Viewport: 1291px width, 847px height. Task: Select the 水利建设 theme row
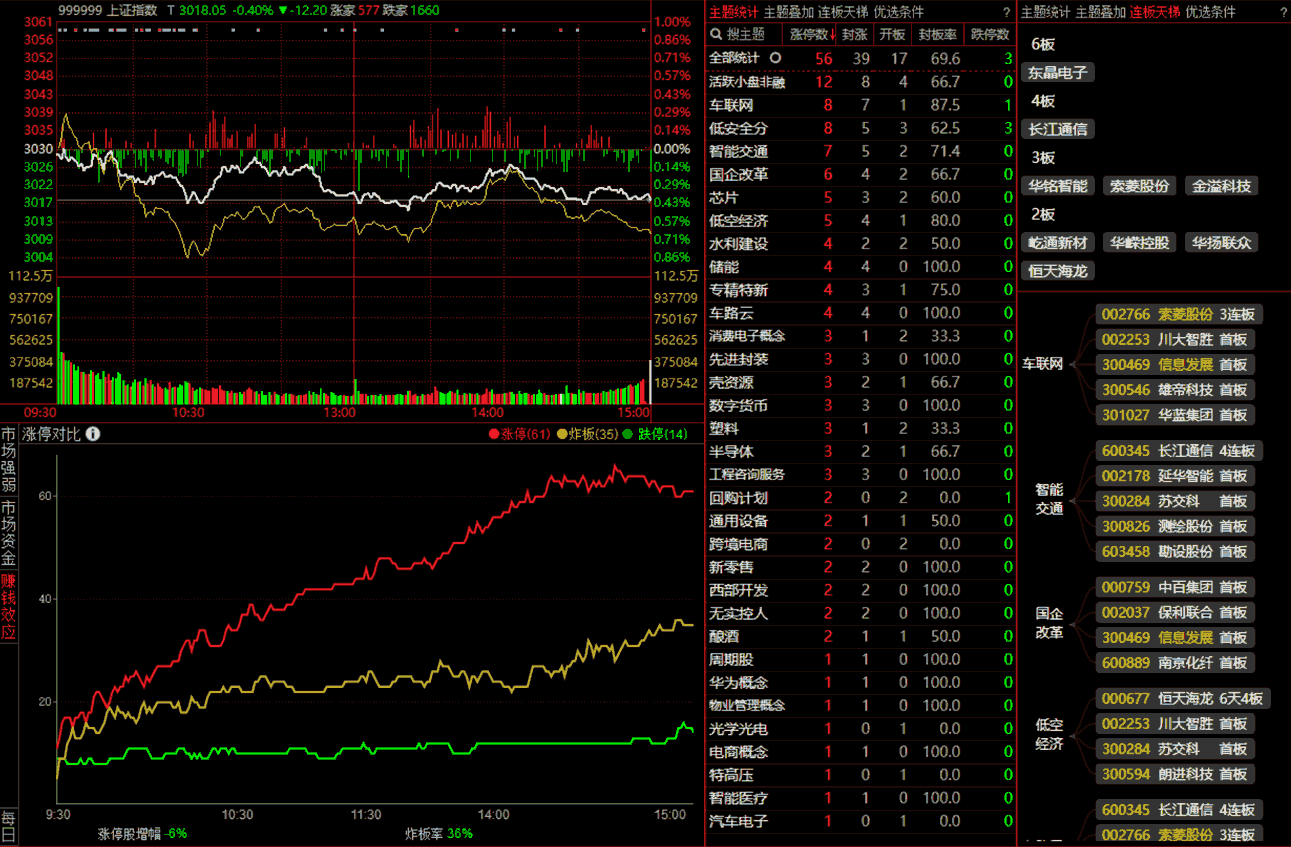(861, 243)
